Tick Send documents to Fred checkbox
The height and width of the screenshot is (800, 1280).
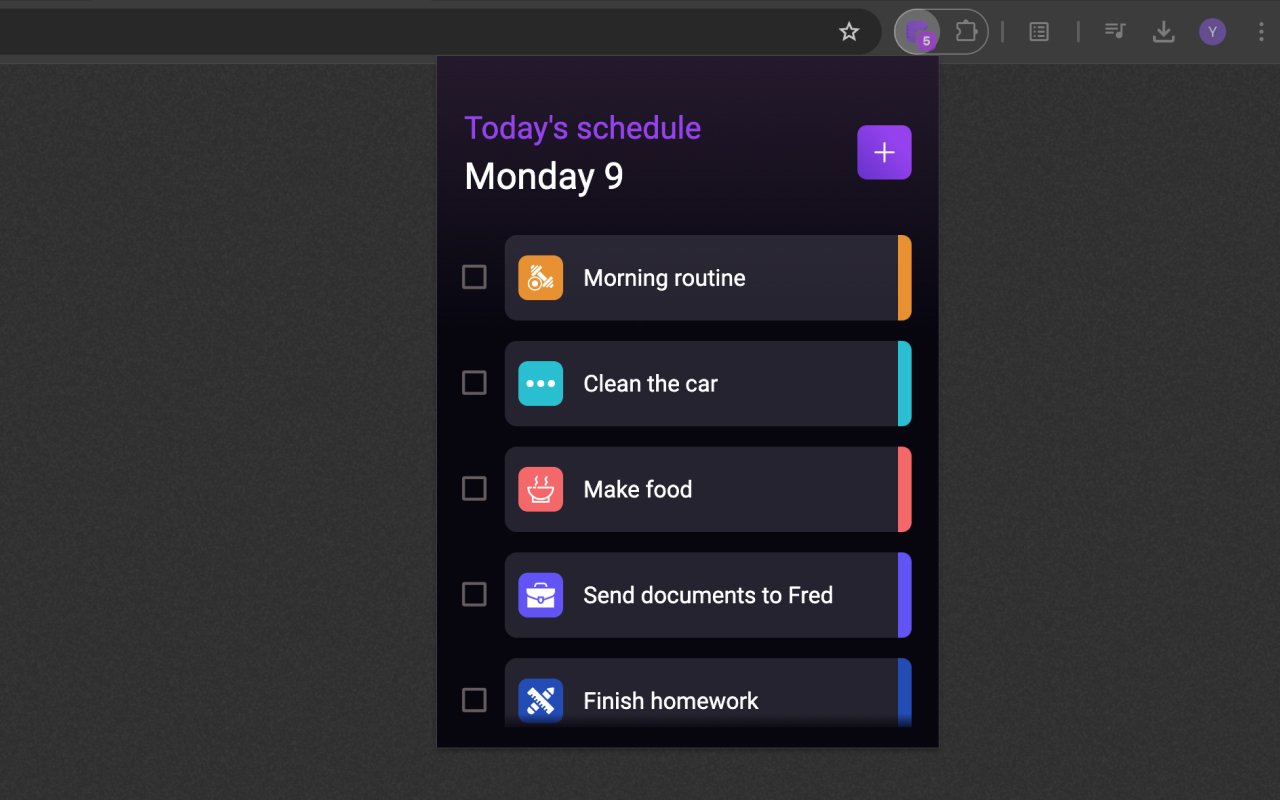[x=474, y=595]
